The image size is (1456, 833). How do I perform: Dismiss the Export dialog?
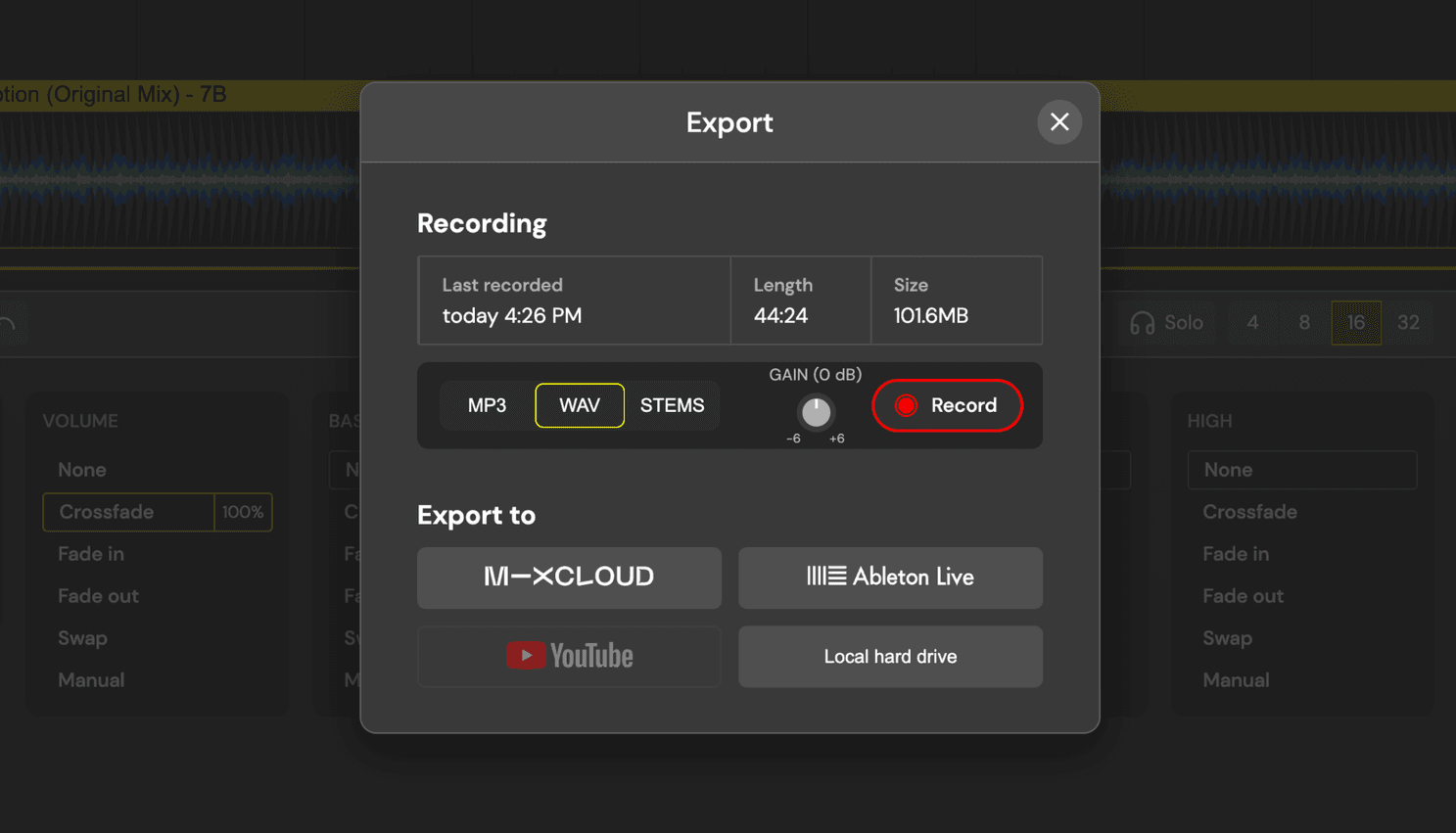(1058, 121)
